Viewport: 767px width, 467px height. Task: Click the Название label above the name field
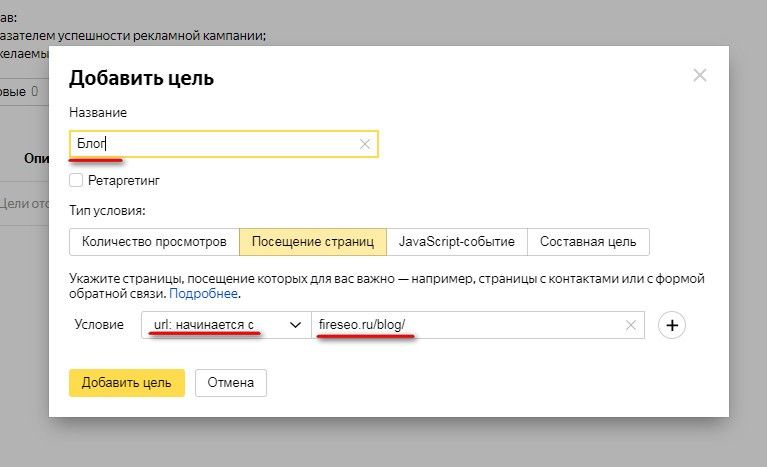pos(98,112)
